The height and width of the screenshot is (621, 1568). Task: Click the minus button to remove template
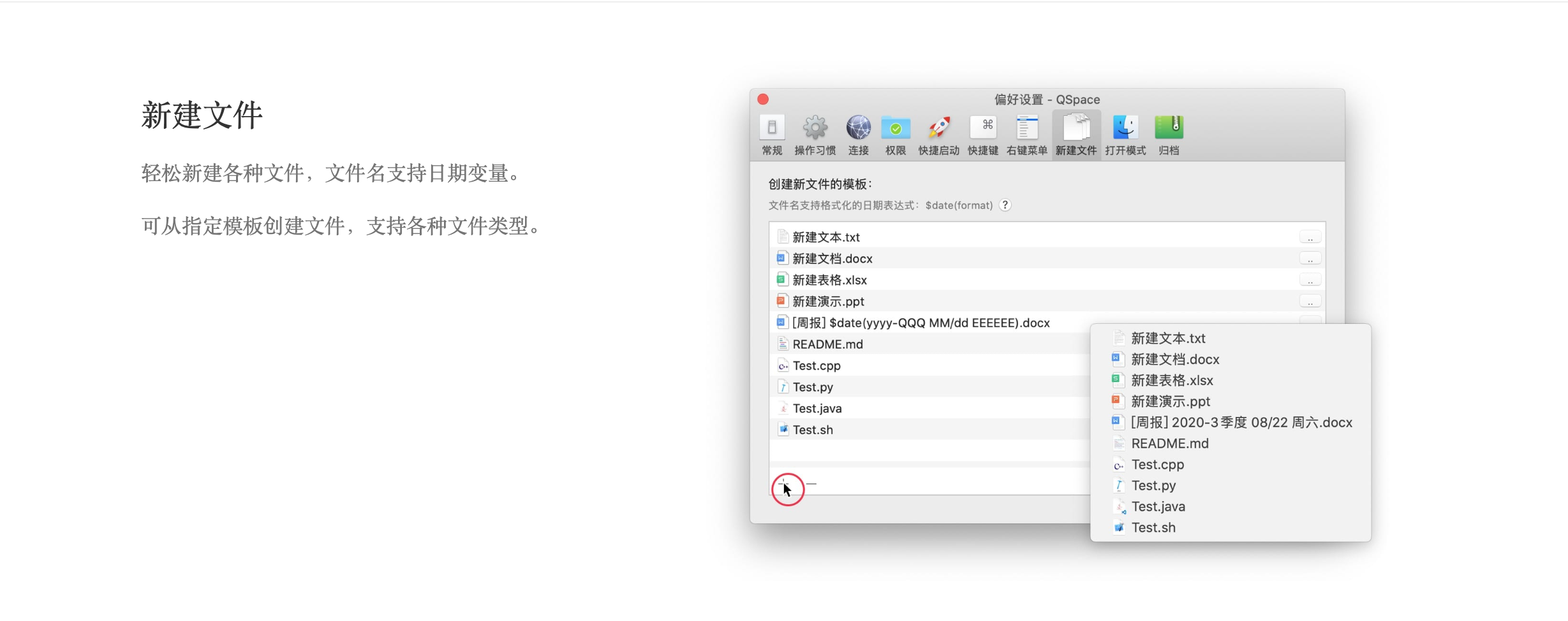point(811,484)
